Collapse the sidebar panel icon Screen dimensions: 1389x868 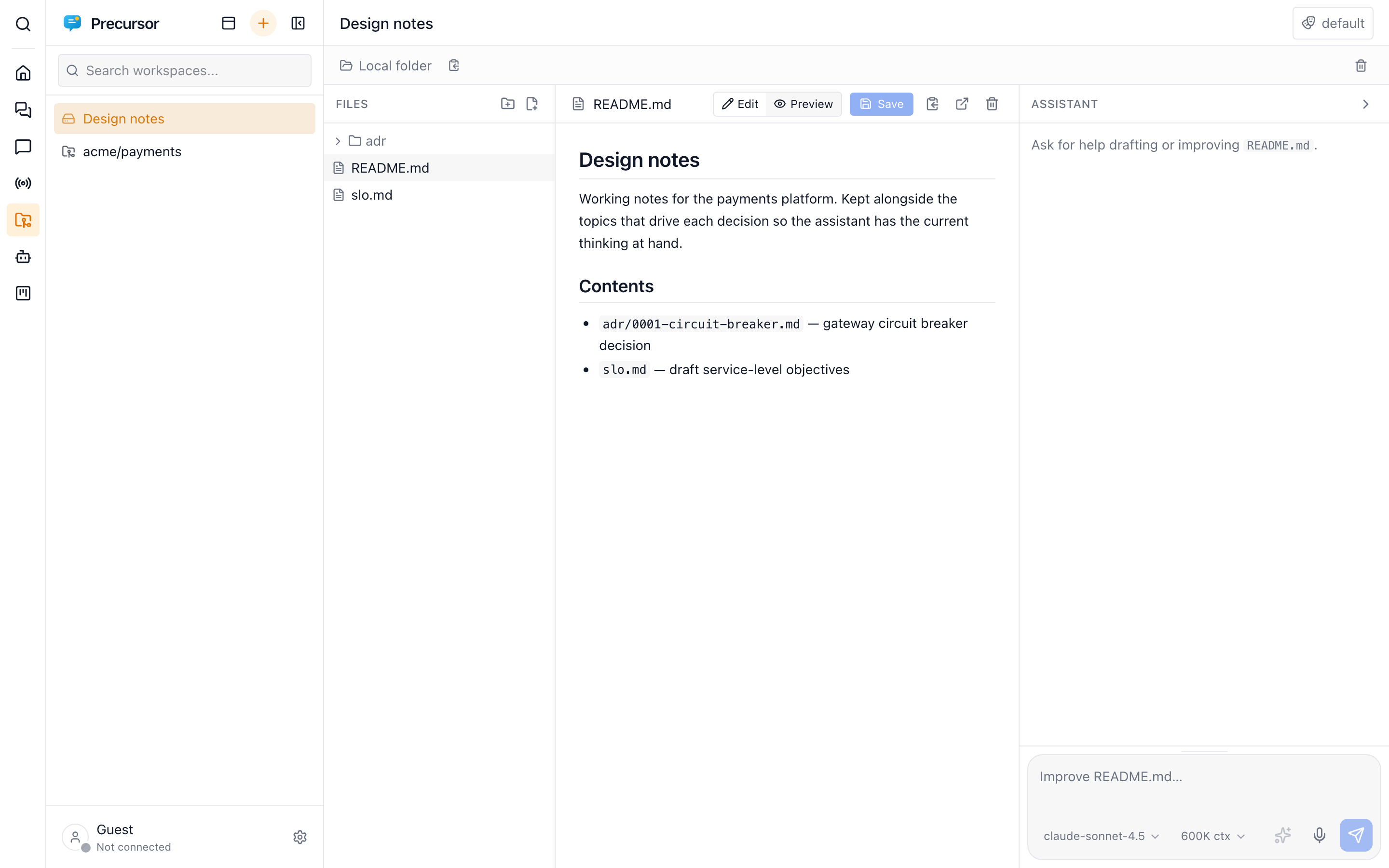pyautogui.click(x=298, y=23)
